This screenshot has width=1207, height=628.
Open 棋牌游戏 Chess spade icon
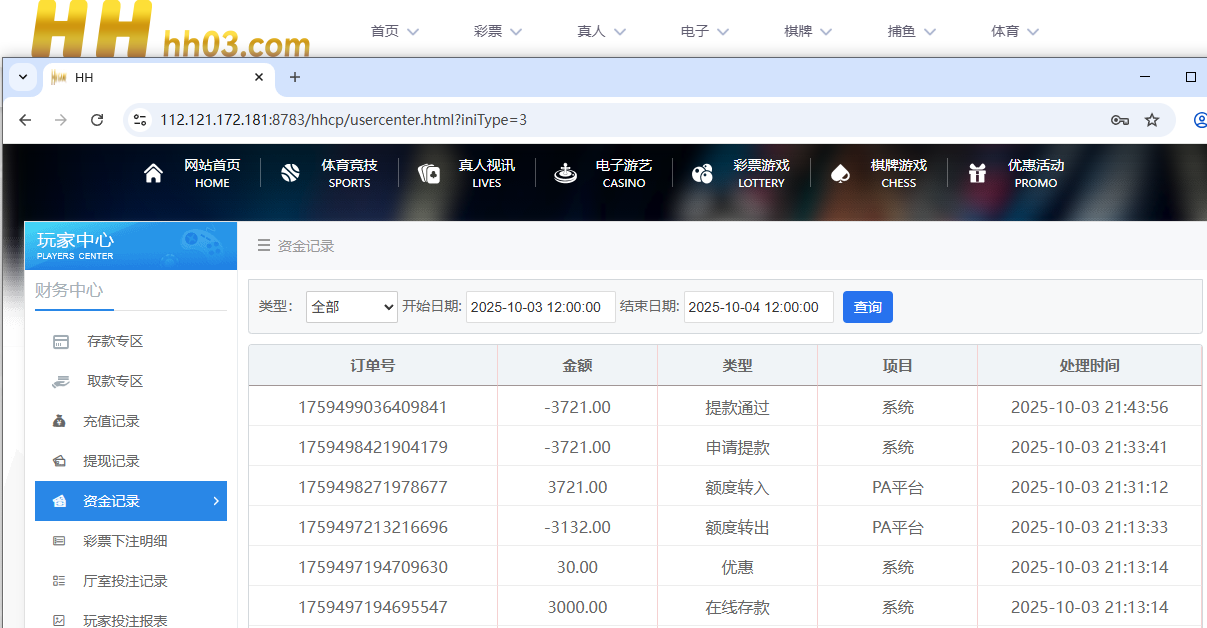[x=840, y=174]
